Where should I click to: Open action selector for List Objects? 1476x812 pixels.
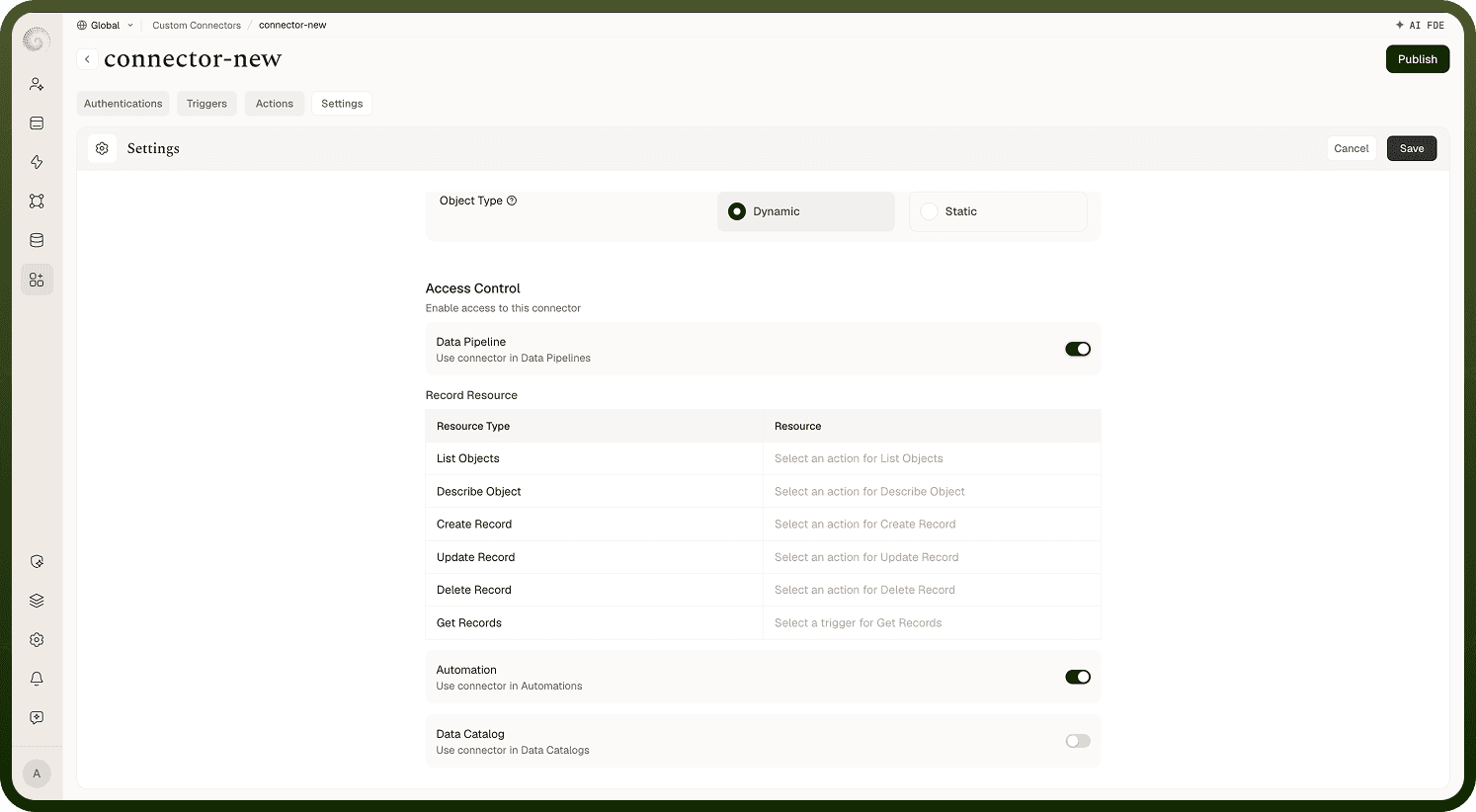tap(932, 458)
